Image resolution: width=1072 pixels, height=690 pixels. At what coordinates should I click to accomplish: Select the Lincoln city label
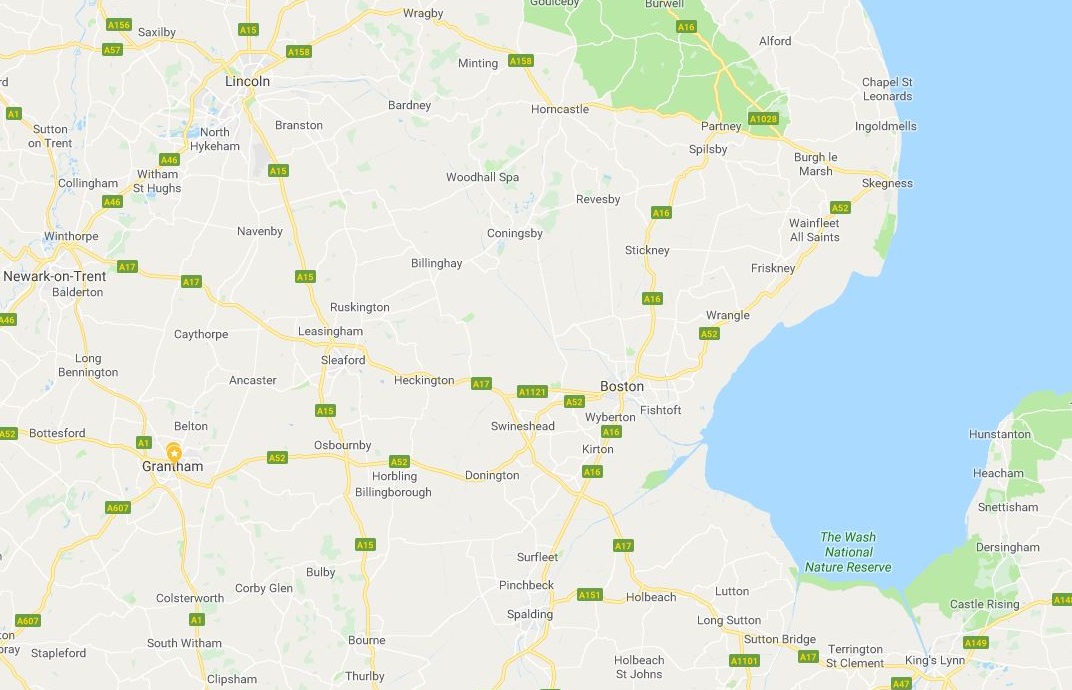[247, 81]
